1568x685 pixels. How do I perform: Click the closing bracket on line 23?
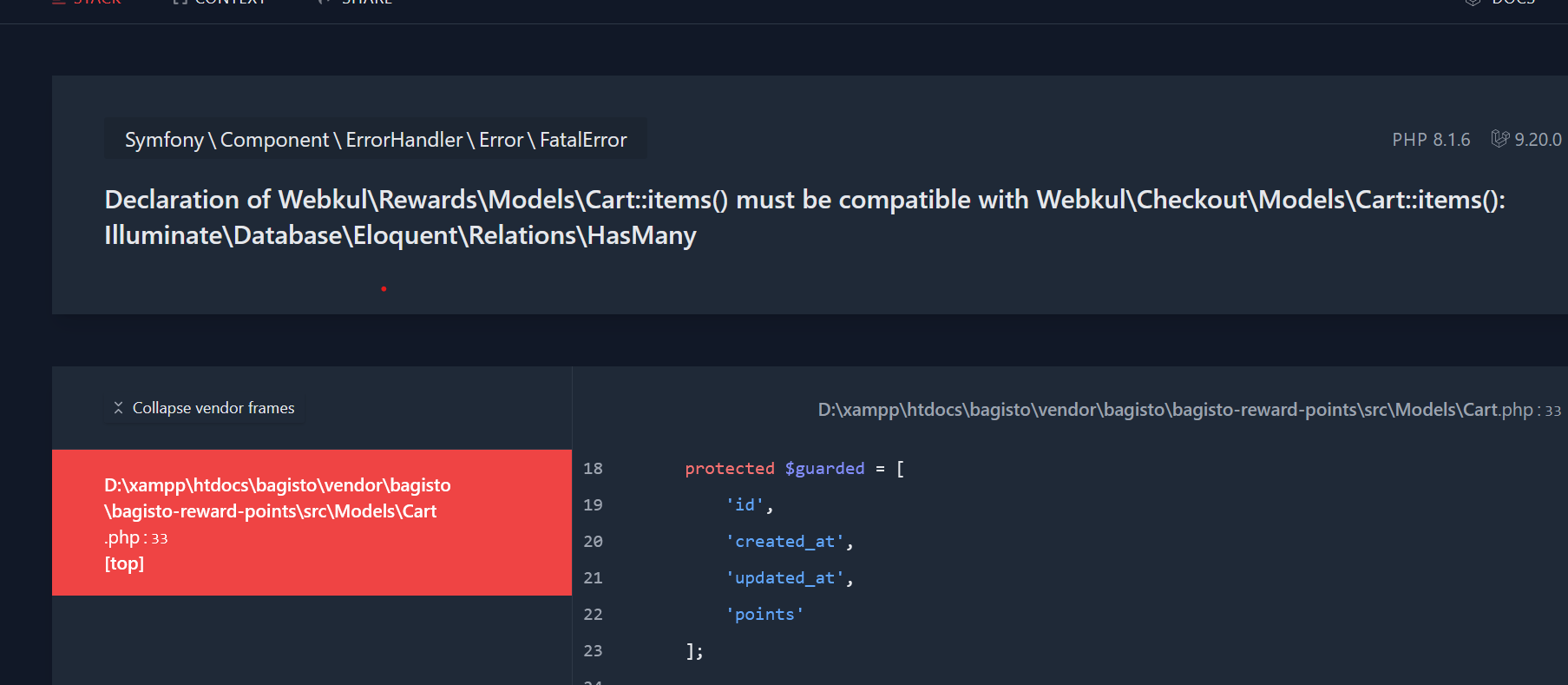[x=694, y=651]
